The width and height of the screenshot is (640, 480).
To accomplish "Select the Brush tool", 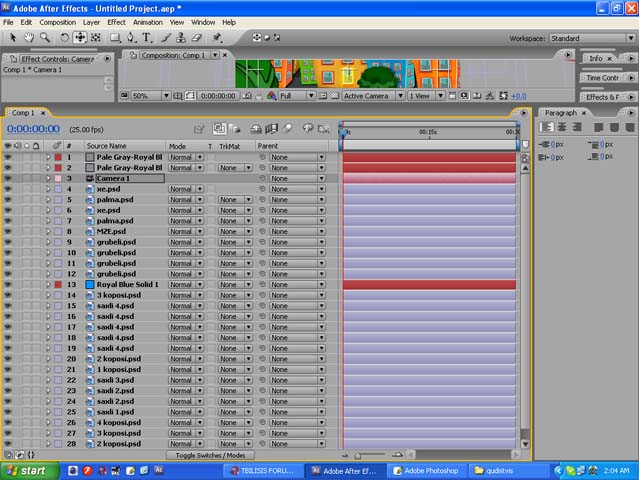I will point(165,38).
